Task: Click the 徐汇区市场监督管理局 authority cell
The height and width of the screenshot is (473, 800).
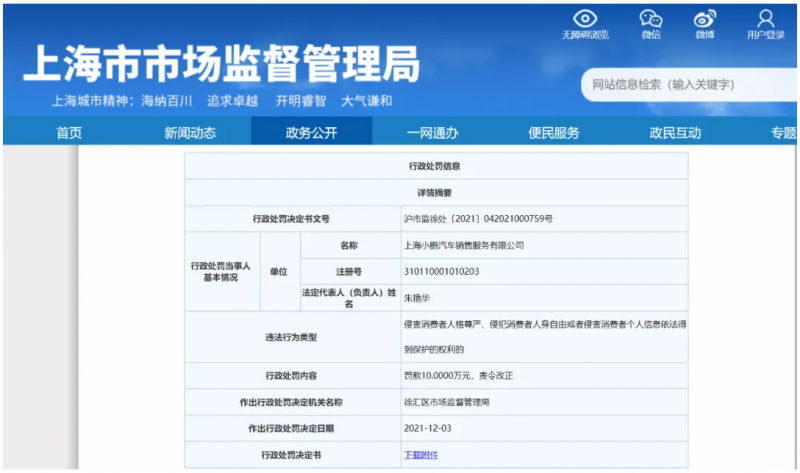Action: (446, 402)
